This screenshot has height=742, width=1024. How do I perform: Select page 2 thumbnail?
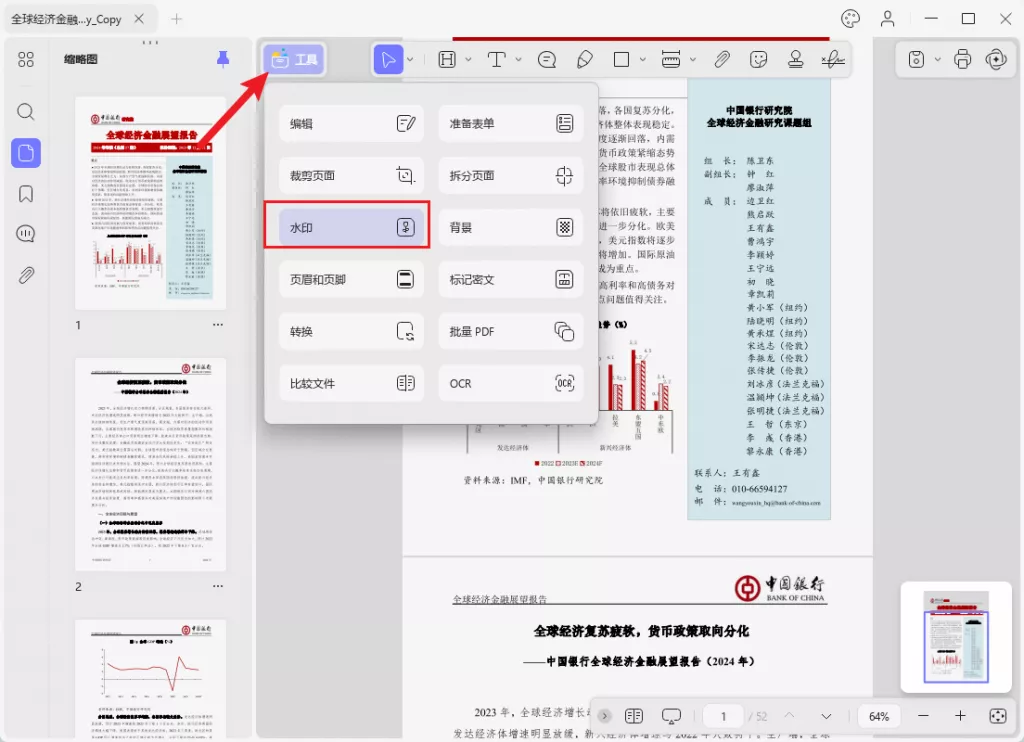tap(150, 463)
